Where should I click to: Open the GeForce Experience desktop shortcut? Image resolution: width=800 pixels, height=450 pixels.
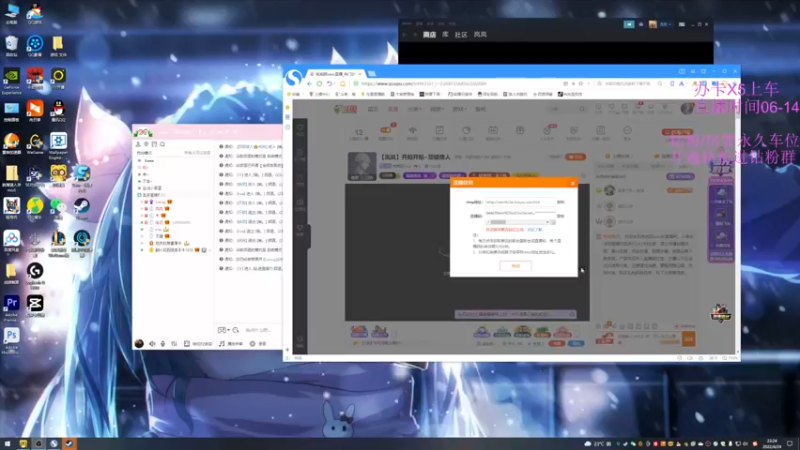11,81
